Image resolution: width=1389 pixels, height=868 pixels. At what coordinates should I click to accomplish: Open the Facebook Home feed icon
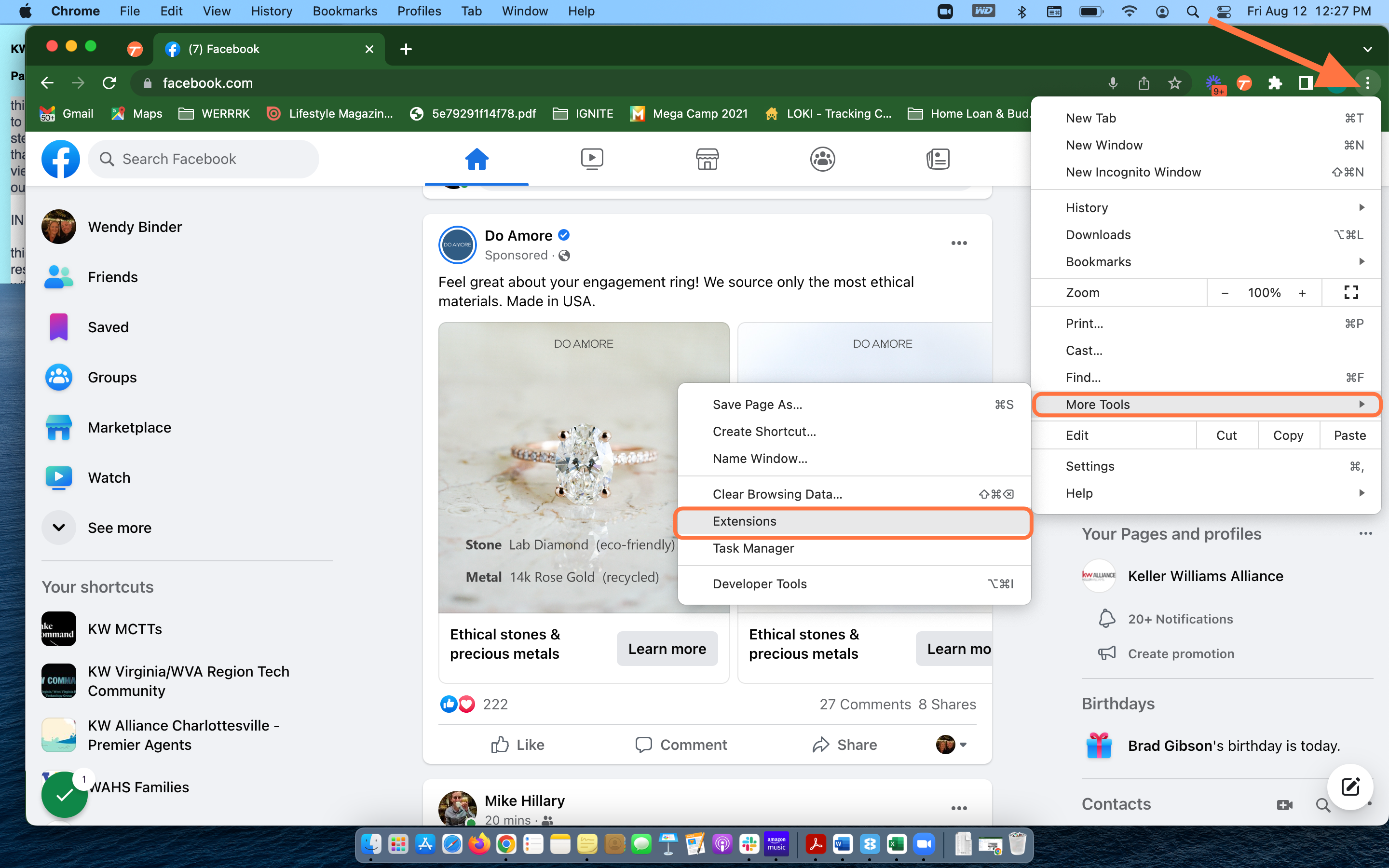[x=477, y=159]
